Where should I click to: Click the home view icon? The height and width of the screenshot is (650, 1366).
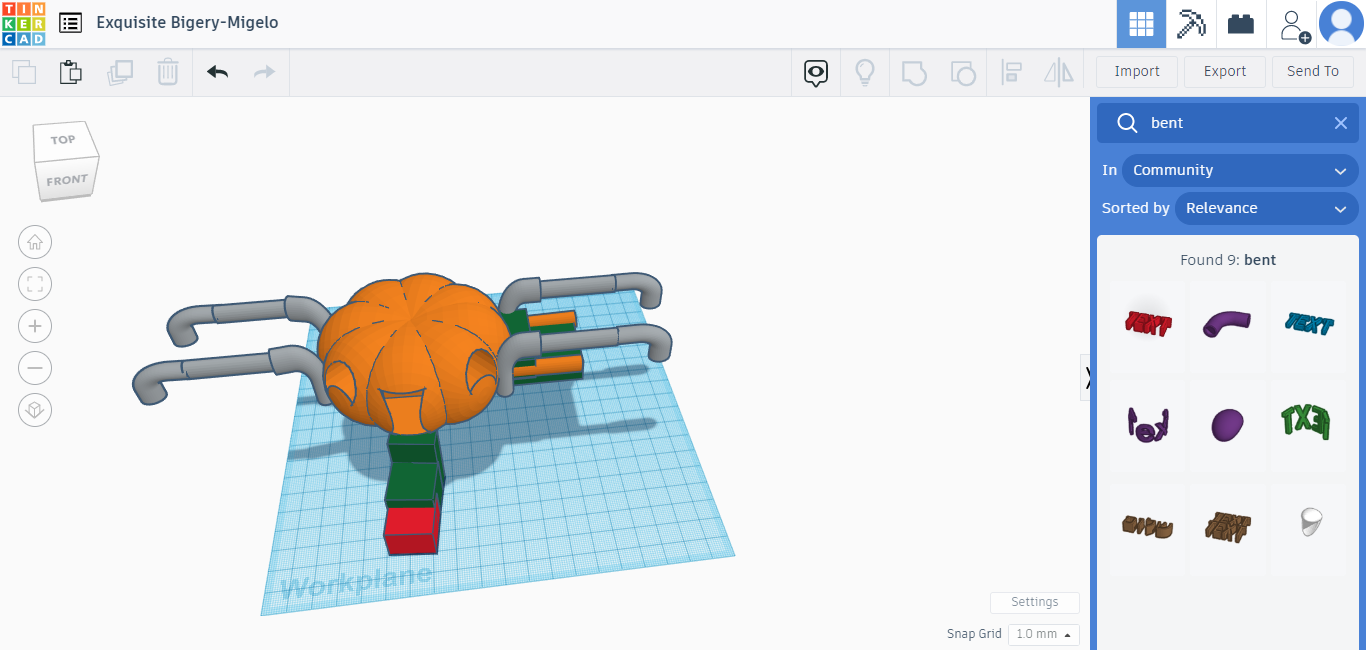(35, 242)
